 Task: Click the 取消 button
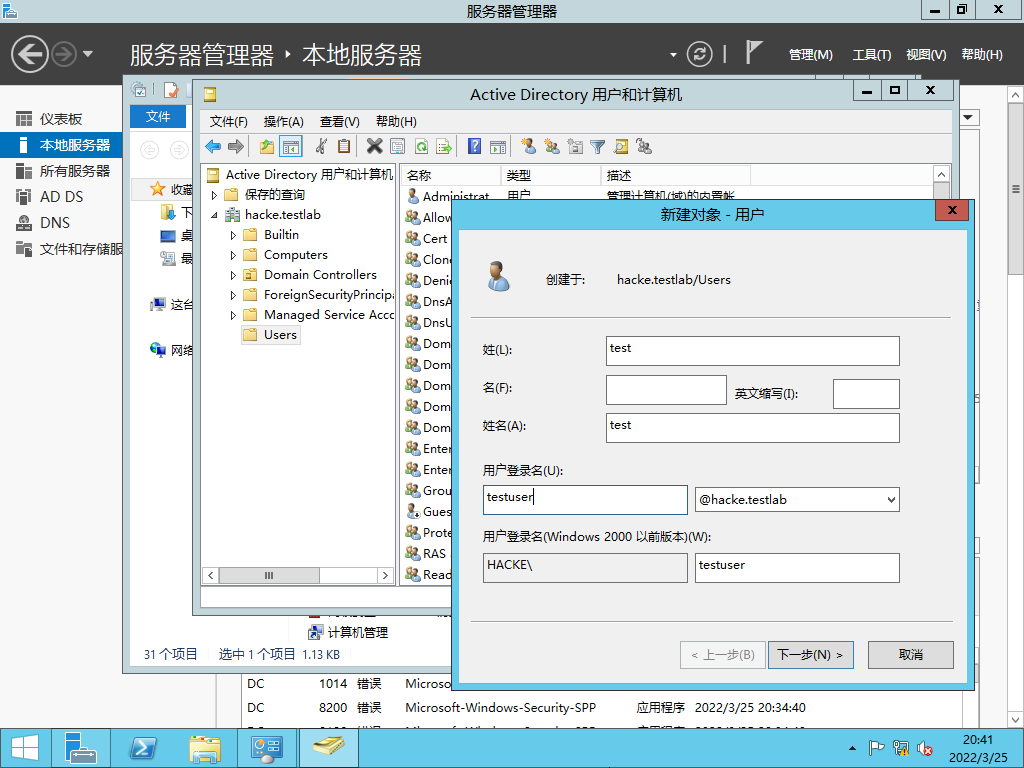910,654
